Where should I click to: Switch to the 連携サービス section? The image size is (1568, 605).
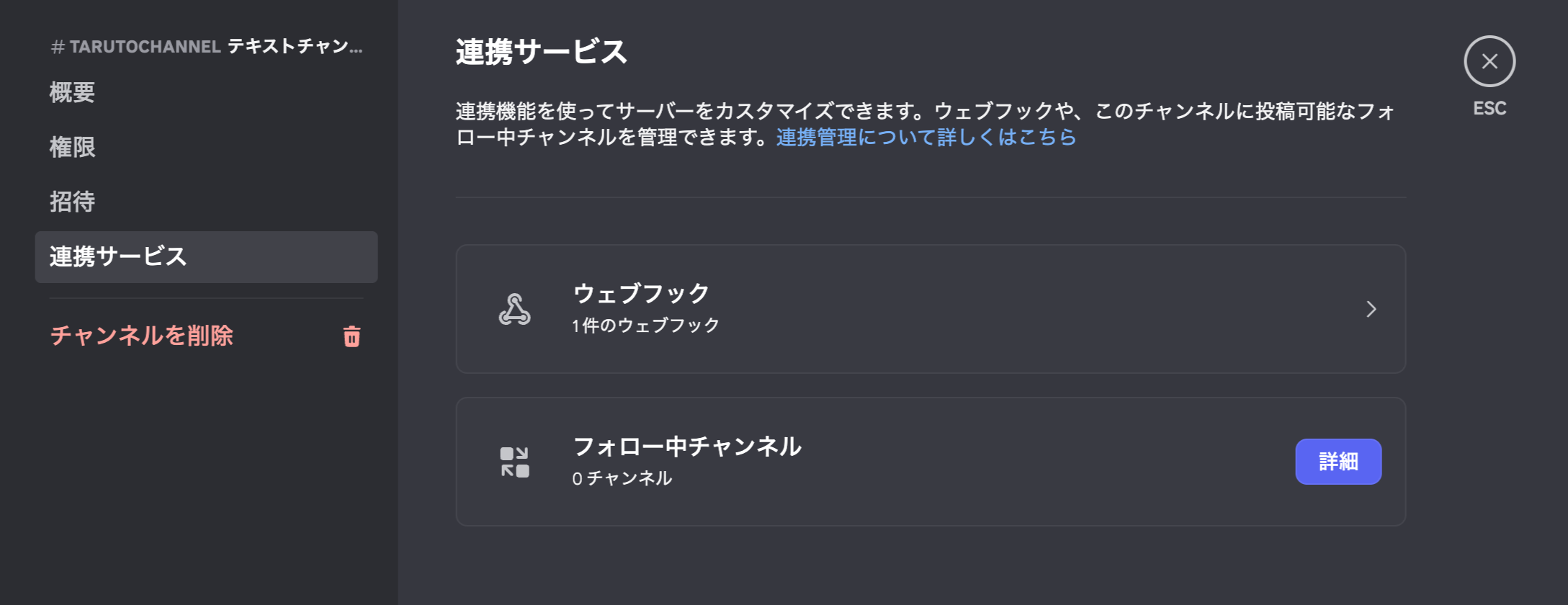coord(117,257)
